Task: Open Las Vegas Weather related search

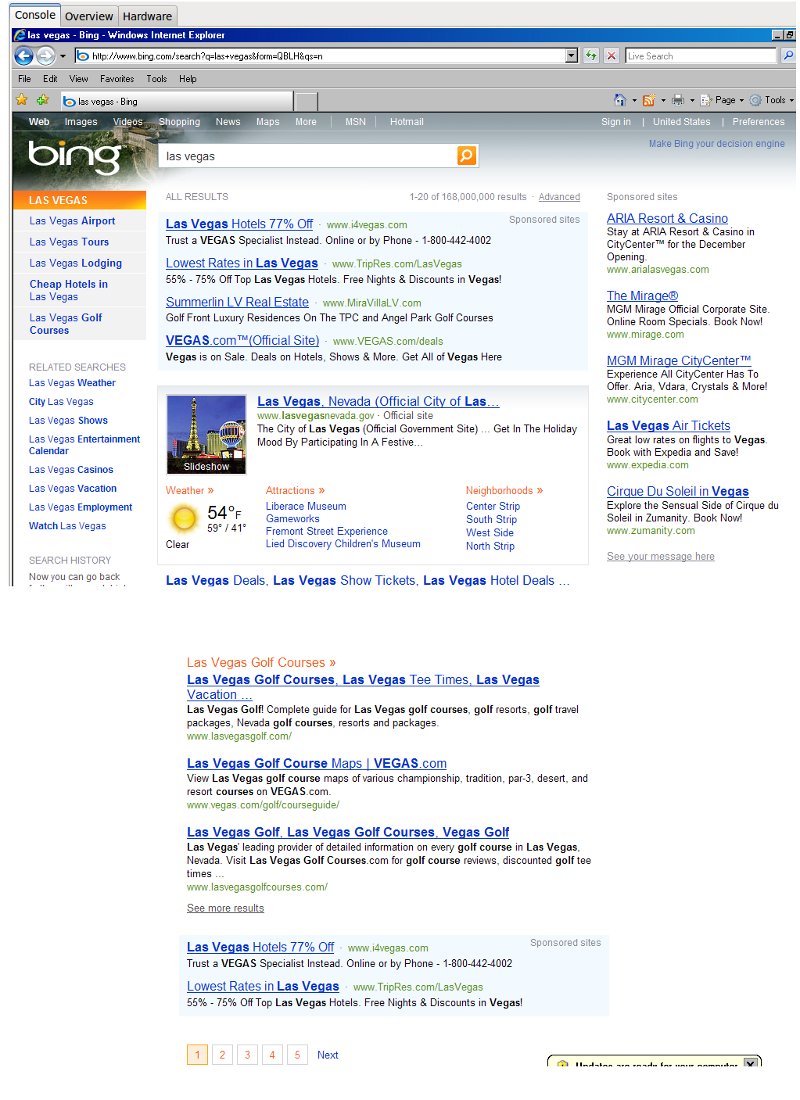Action: [x=72, y=383]
